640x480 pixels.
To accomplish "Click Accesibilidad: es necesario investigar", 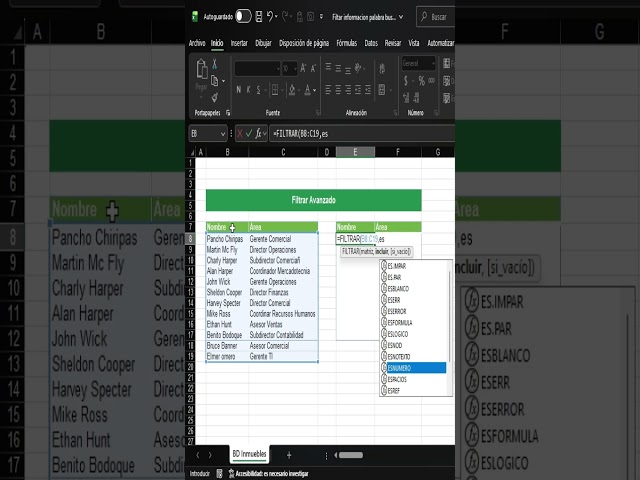I will pos(272,473).
